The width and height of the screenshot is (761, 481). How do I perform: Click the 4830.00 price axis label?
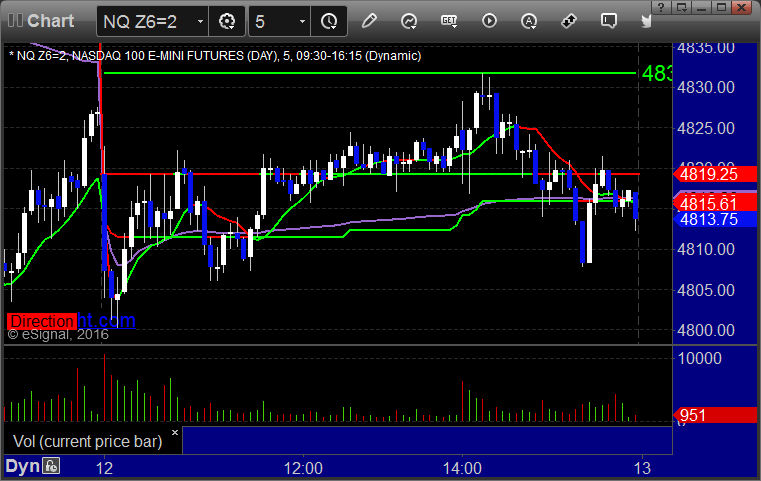706,87
